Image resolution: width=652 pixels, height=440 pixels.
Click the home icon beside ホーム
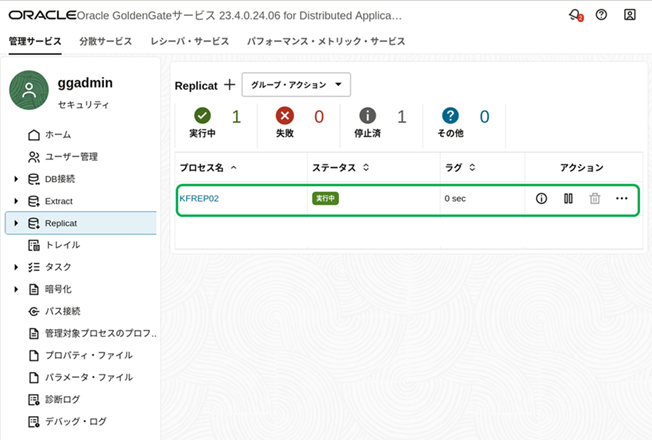[x=34, y=135]
